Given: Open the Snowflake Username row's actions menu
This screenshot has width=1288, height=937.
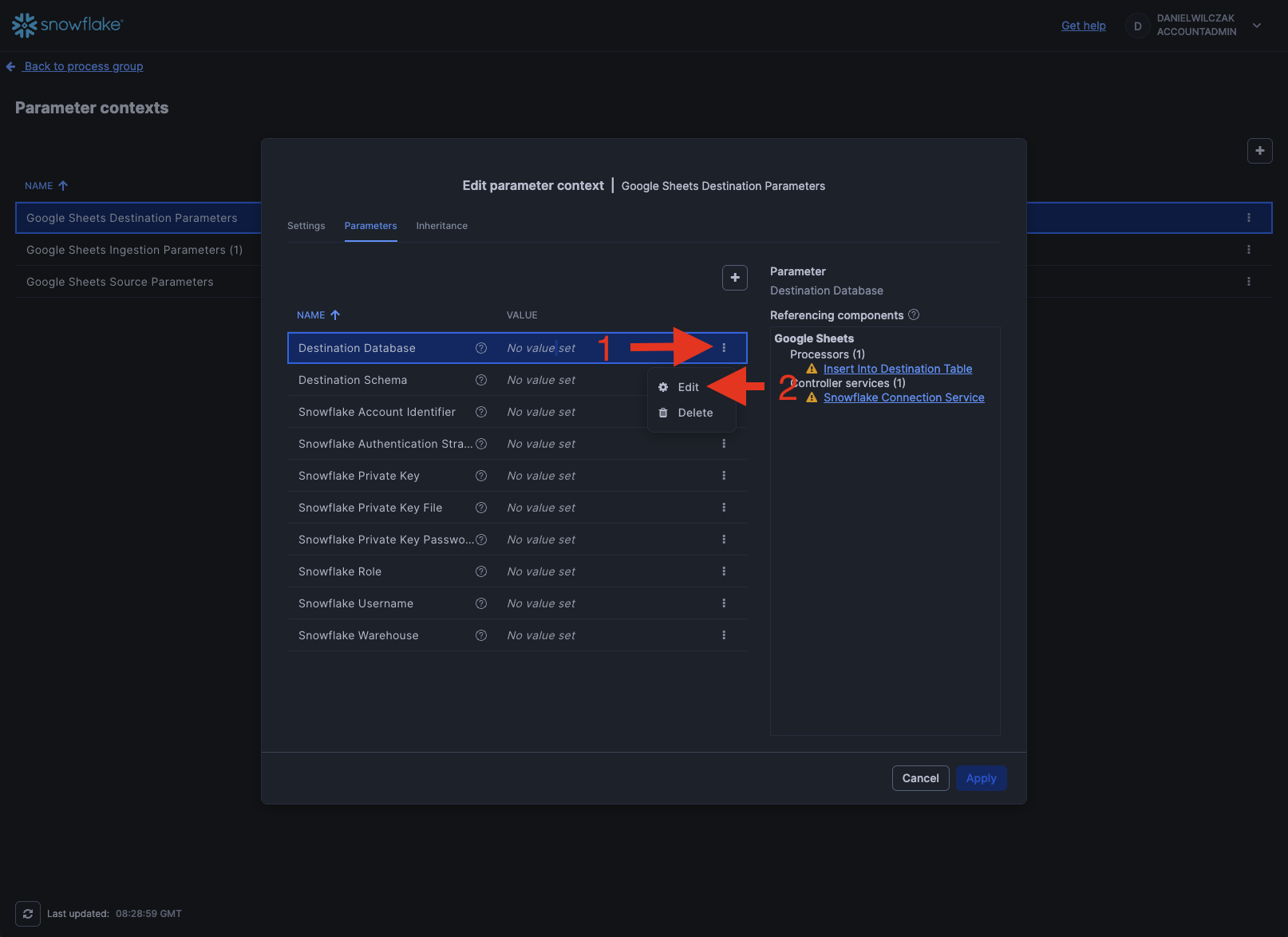Looking at the screenshot, I should coord(724,603).
